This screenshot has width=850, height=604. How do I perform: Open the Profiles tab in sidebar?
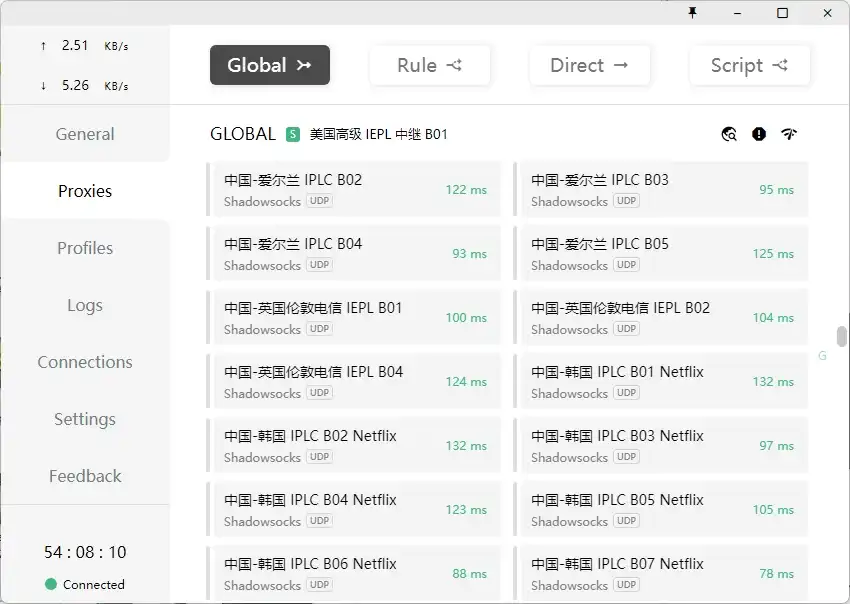(x=85, y=248)
